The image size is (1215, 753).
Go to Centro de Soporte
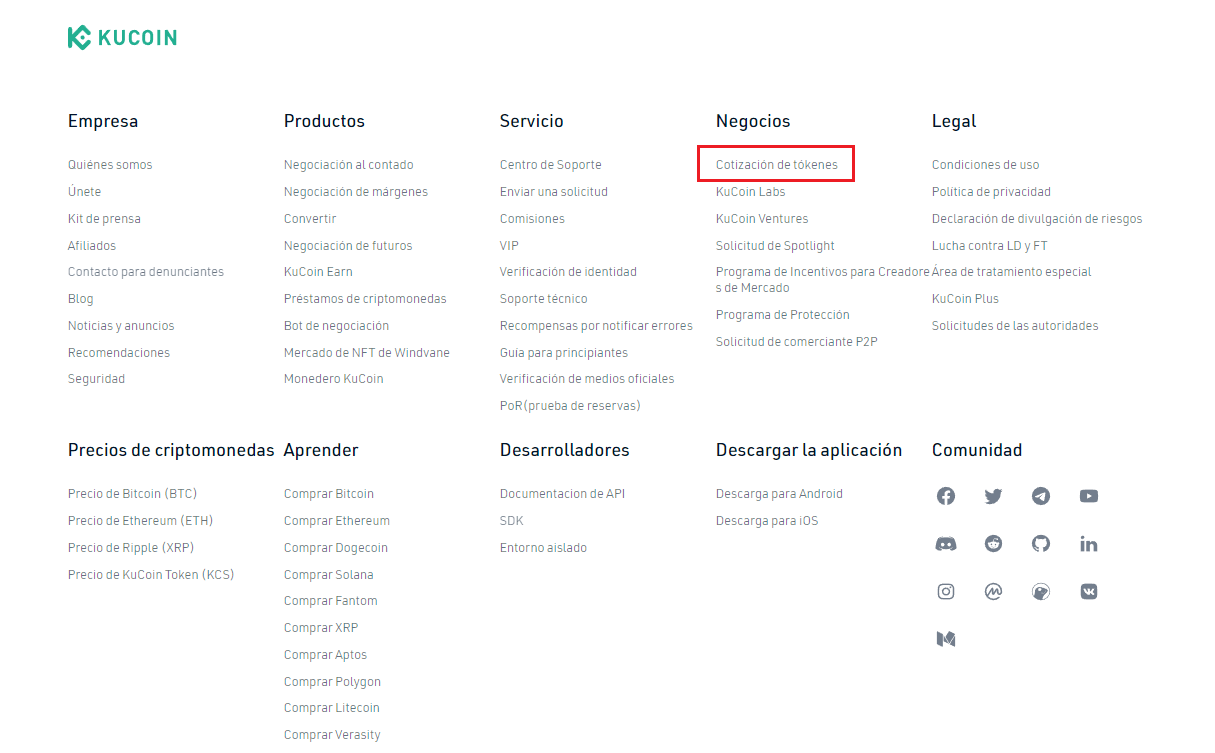coord(551,165)
